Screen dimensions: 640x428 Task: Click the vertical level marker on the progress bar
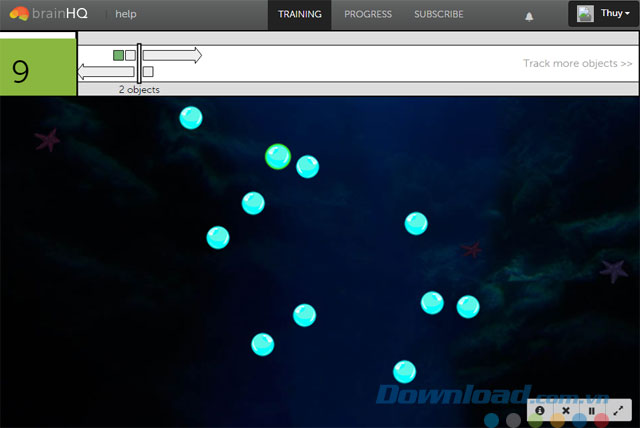139,63
